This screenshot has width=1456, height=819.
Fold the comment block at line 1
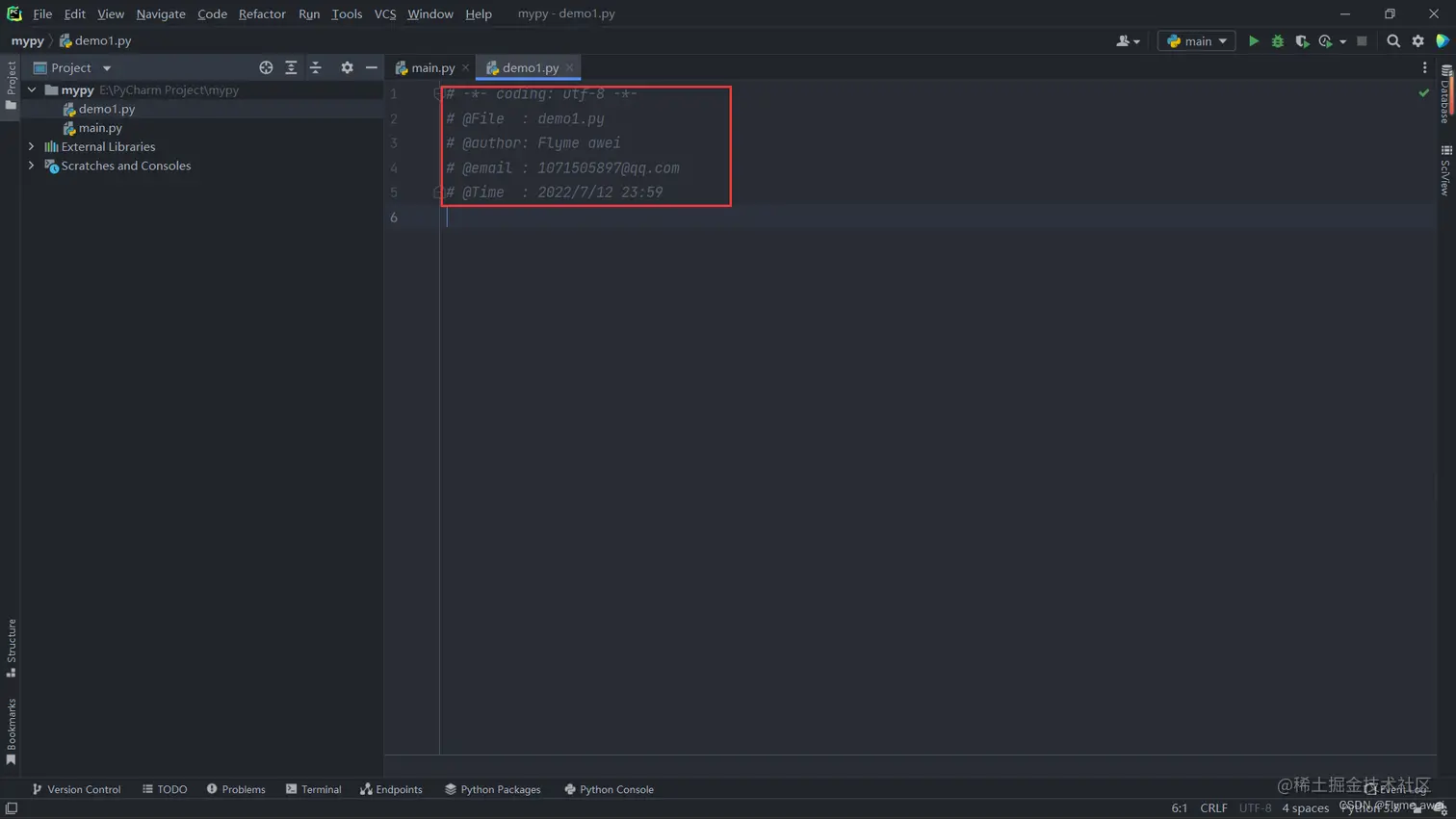(x=437, y=94)
